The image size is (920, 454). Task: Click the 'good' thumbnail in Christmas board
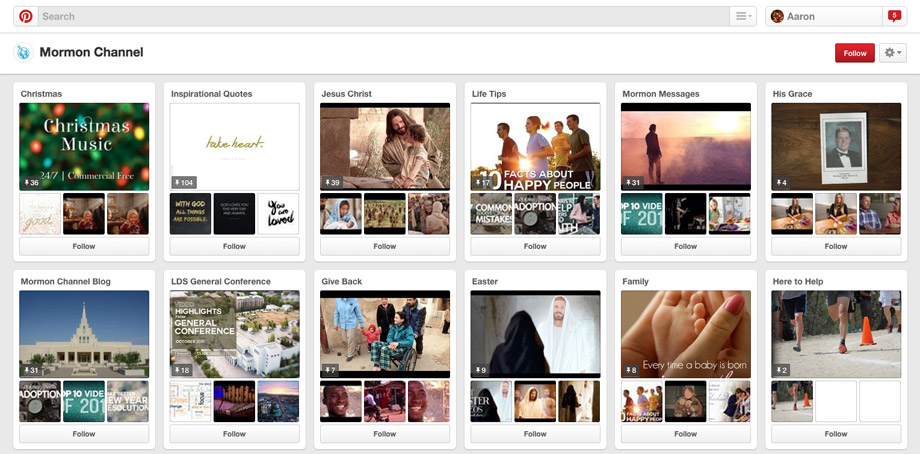pos(40,214)
